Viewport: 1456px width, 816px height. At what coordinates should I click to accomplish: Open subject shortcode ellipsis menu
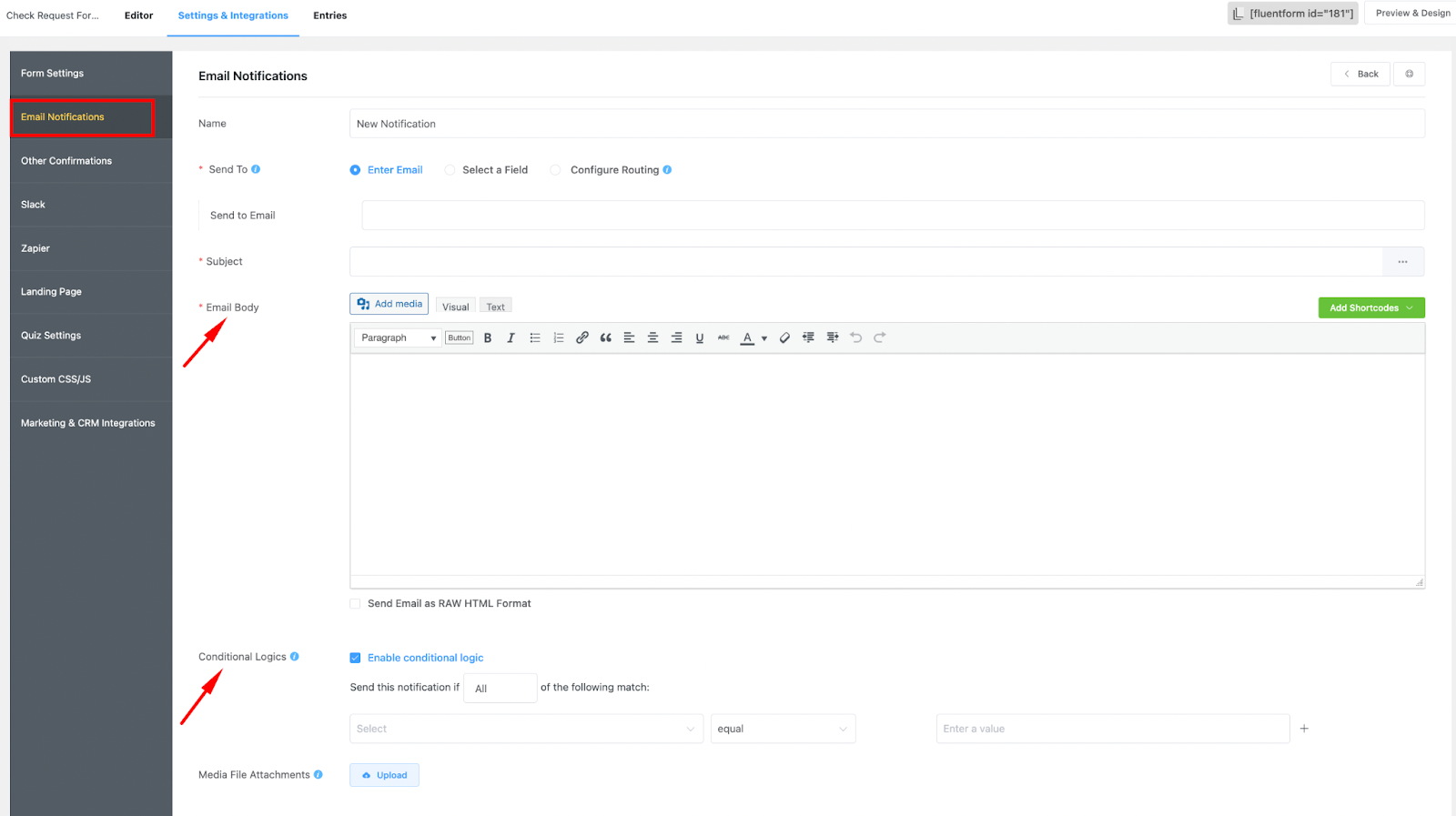tap(1403, 262)
